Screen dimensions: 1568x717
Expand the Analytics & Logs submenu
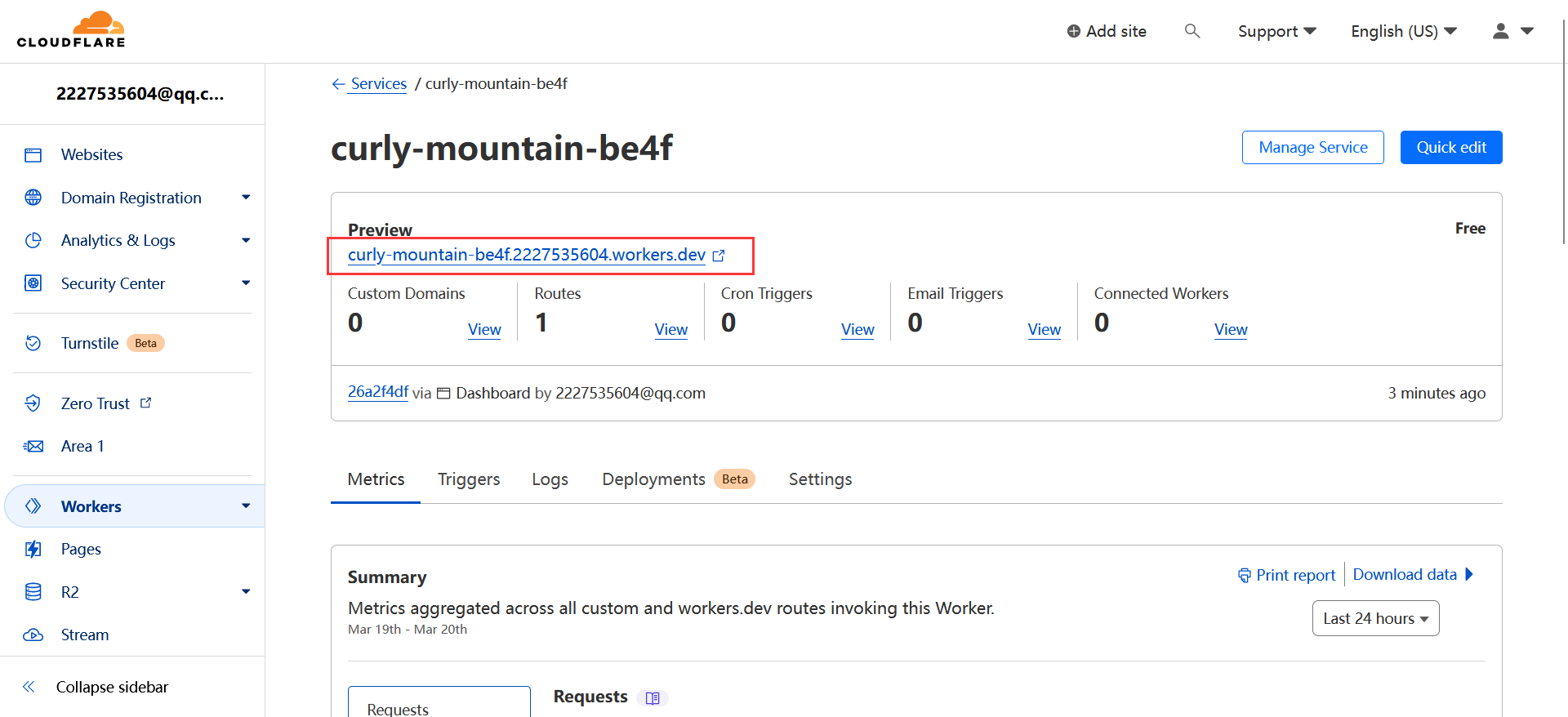point(246,241)
